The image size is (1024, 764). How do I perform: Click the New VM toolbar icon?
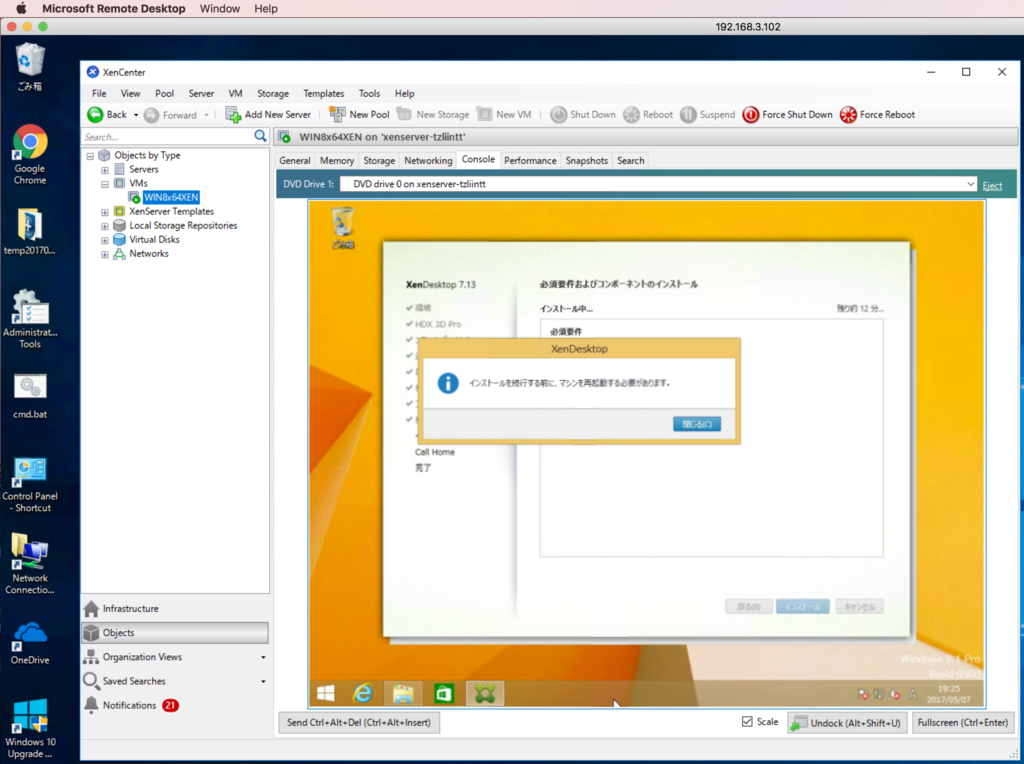[484, 114]
